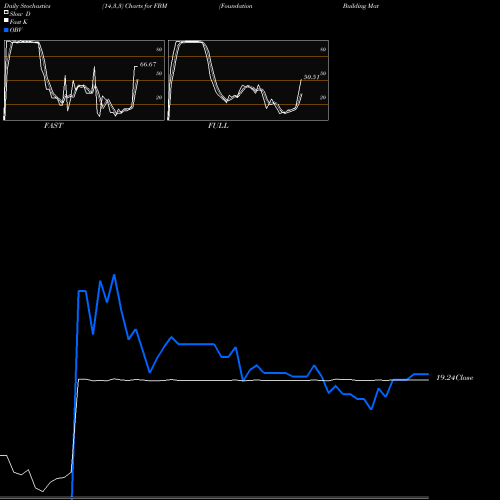Click the Fast K legend swatch
Viewport: 500px width, 500px height.
coord(6,20)
